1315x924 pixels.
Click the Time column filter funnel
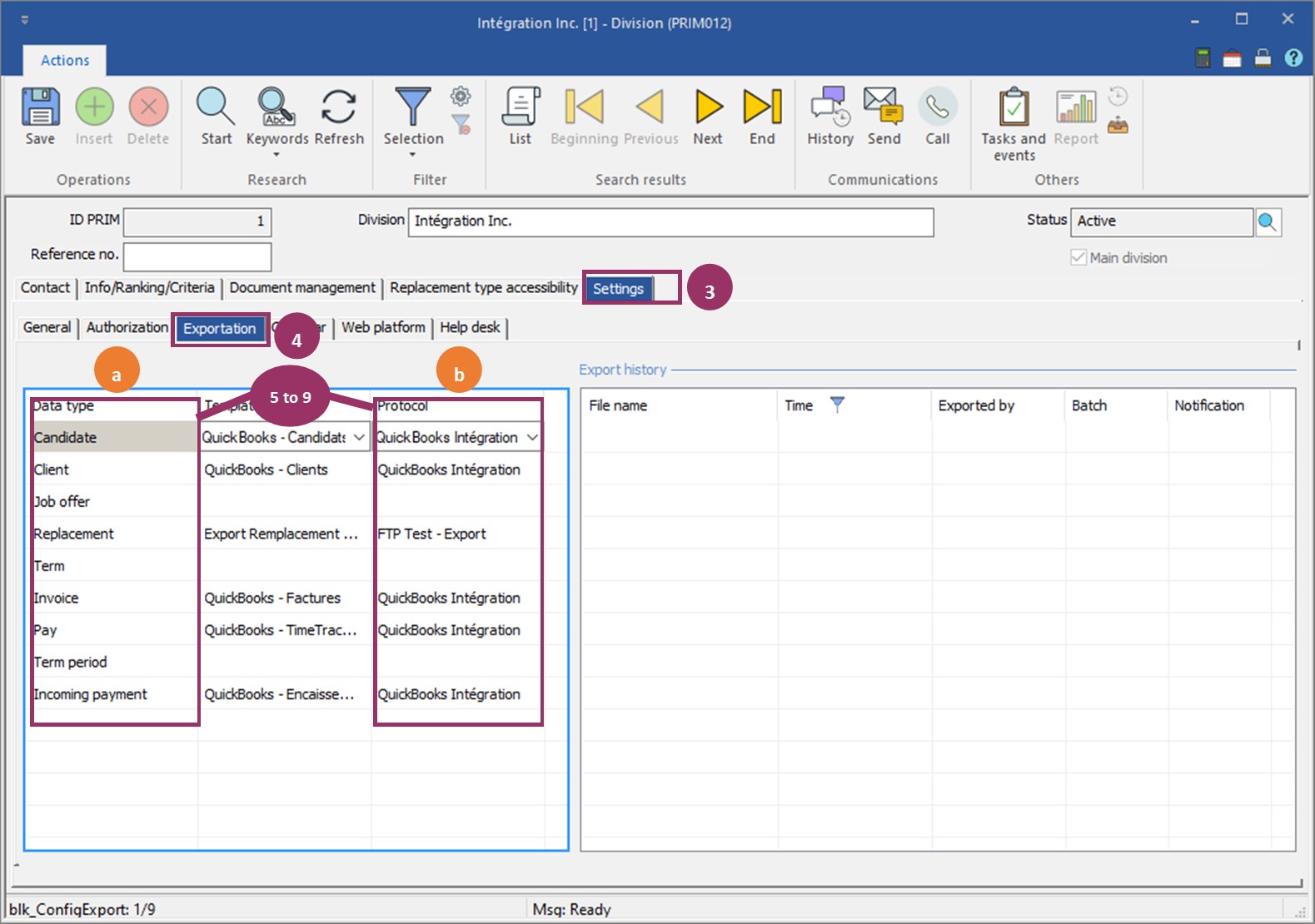tap(838, 405)
